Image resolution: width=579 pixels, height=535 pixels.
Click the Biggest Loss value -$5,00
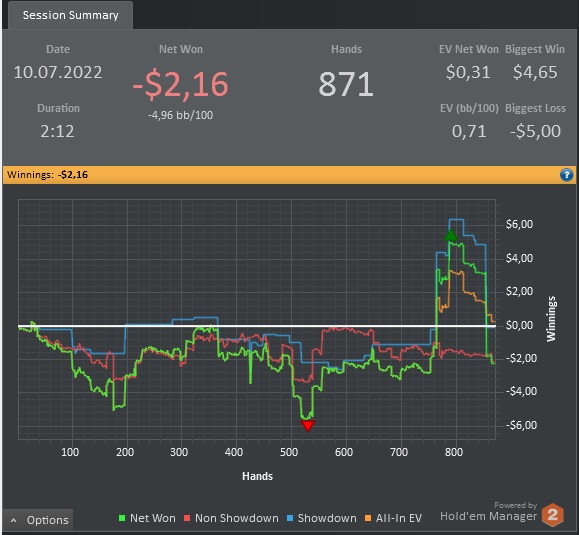(535, 131)
